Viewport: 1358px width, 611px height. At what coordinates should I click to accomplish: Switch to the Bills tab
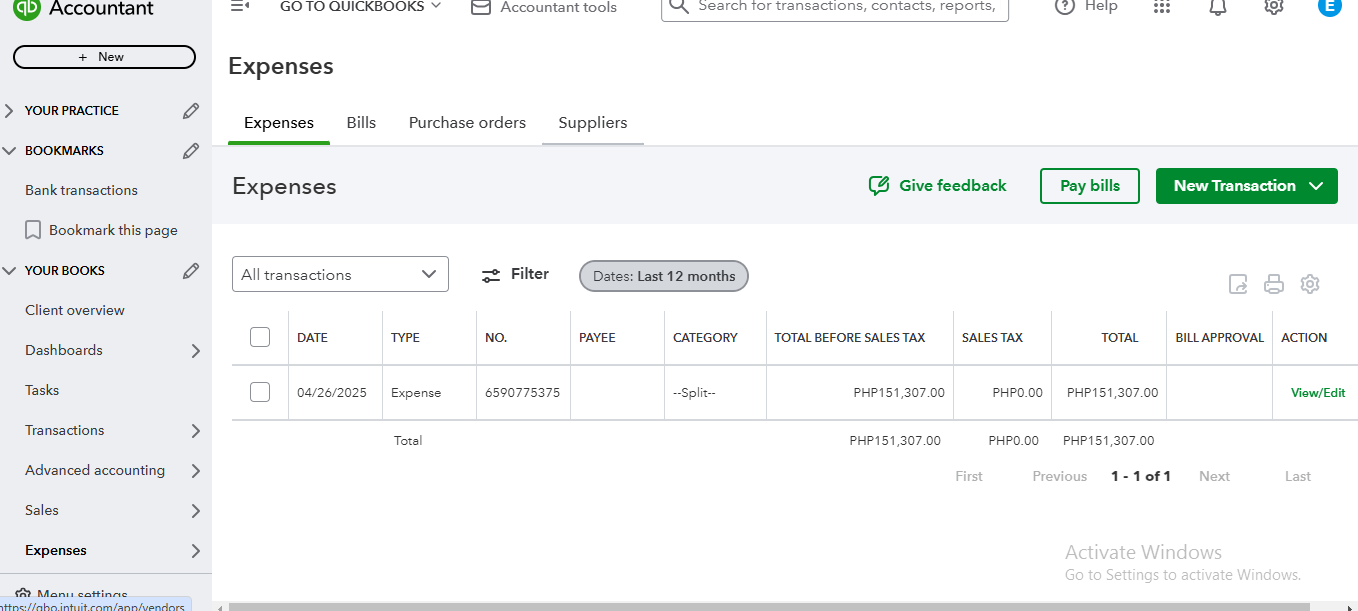coord(361,123)
